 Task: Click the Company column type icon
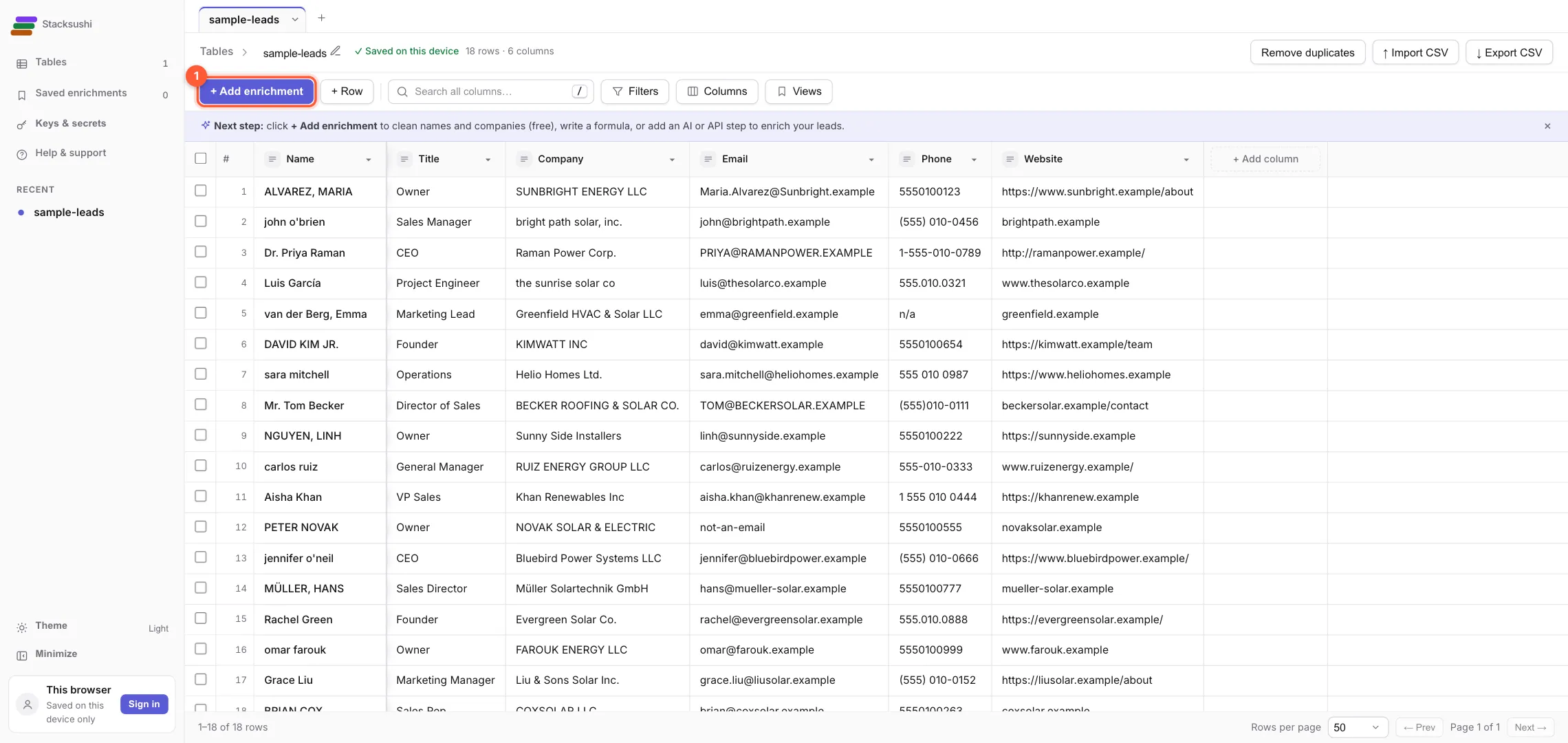click(524, 159)
